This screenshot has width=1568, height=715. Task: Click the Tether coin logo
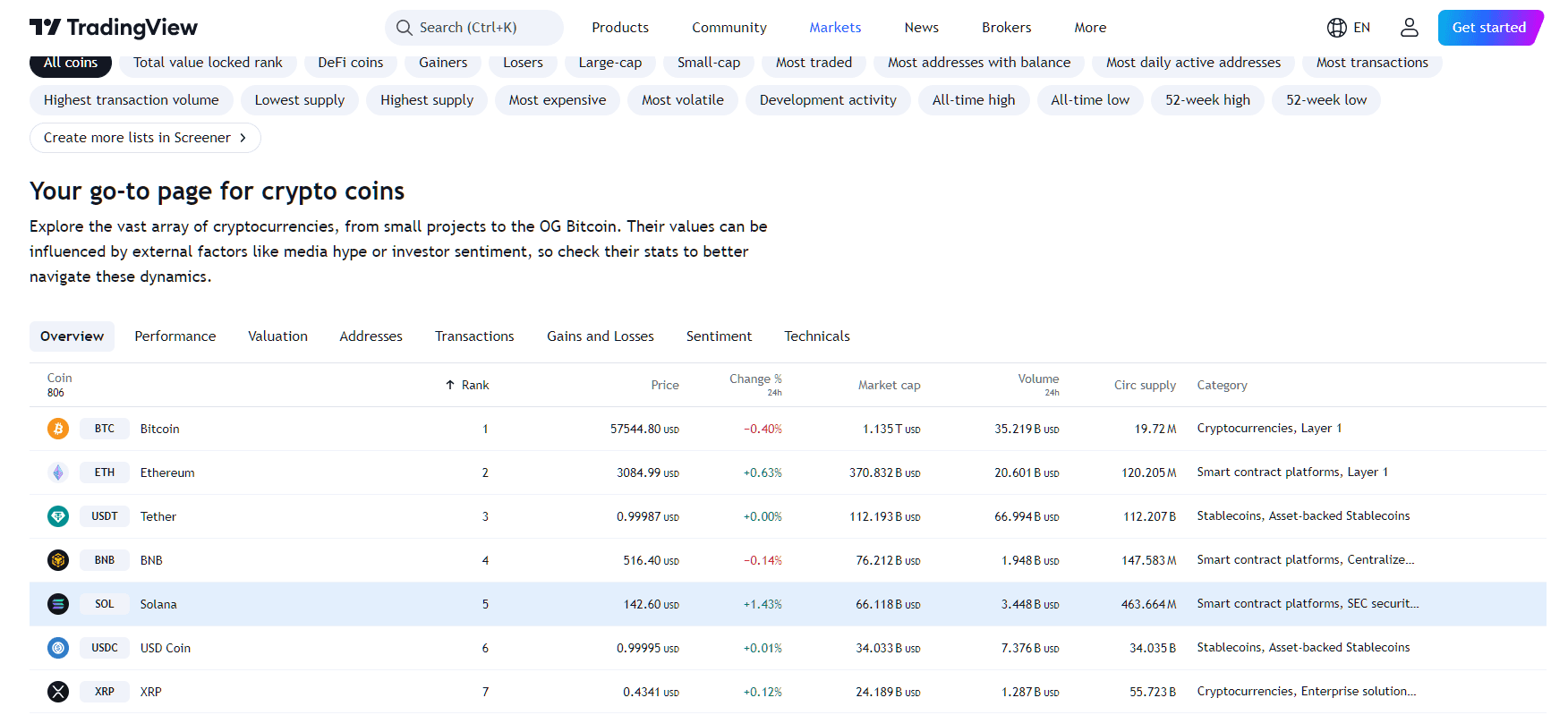point(58,516)
